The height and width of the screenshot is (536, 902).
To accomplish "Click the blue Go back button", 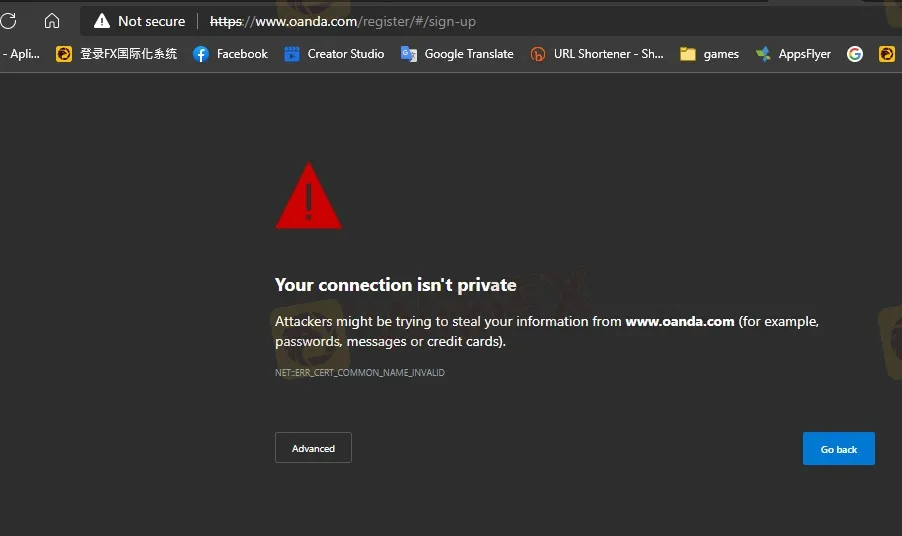I will 839,449.
